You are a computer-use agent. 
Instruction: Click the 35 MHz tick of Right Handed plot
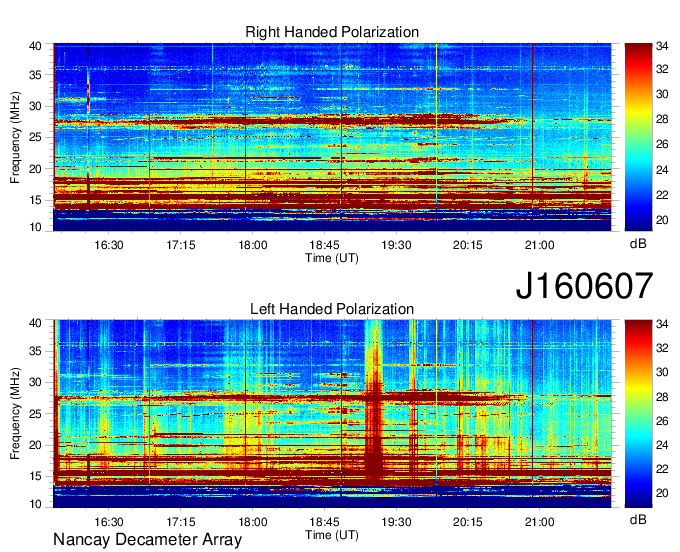tap(36, 75)
